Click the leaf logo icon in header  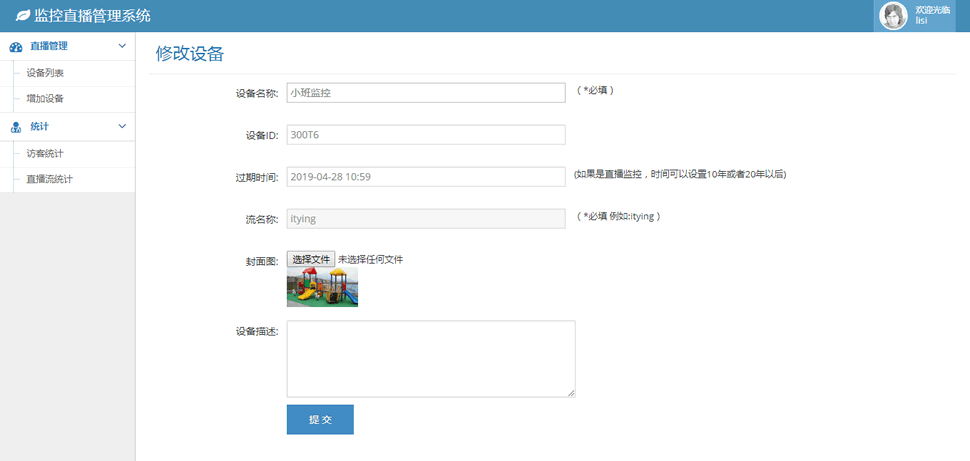[x=23, y=15]
